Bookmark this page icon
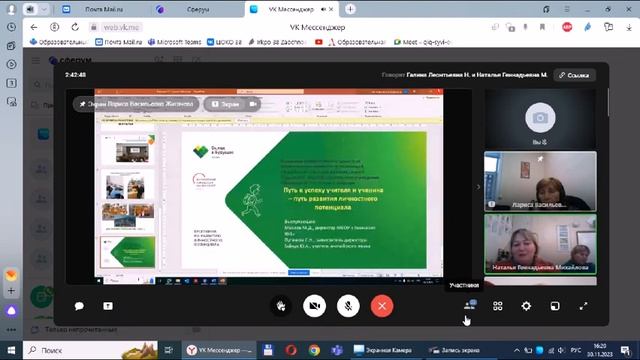640x360 pixels. 542,27
